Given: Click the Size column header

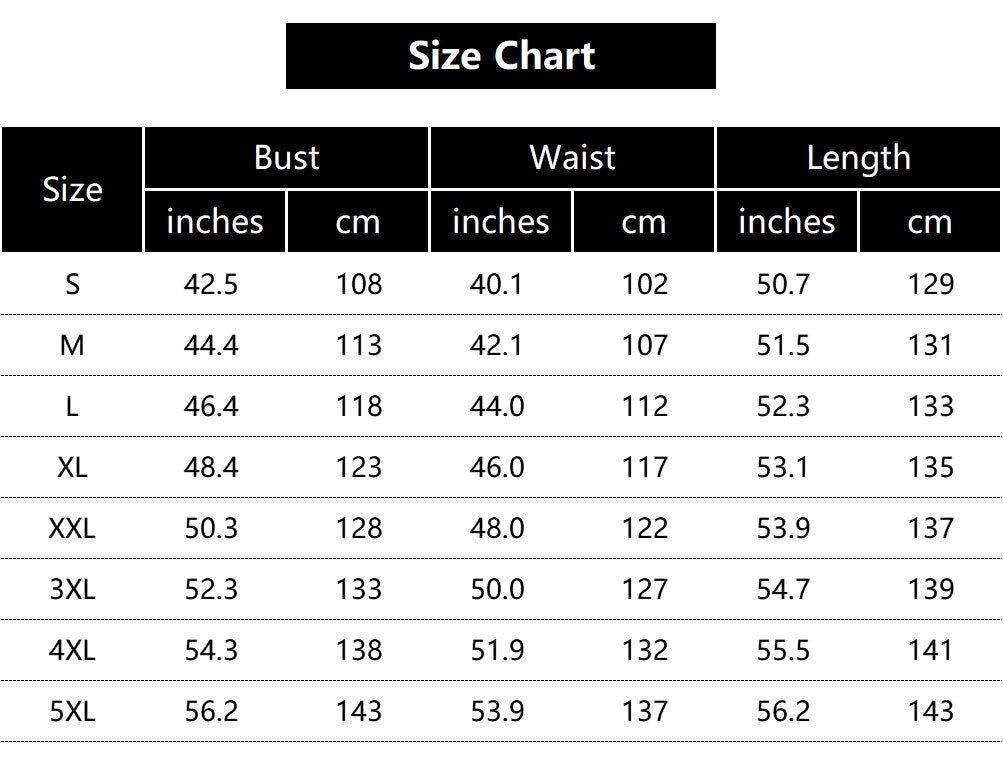Looking at the screenshot, I should [x=72, y=190].
